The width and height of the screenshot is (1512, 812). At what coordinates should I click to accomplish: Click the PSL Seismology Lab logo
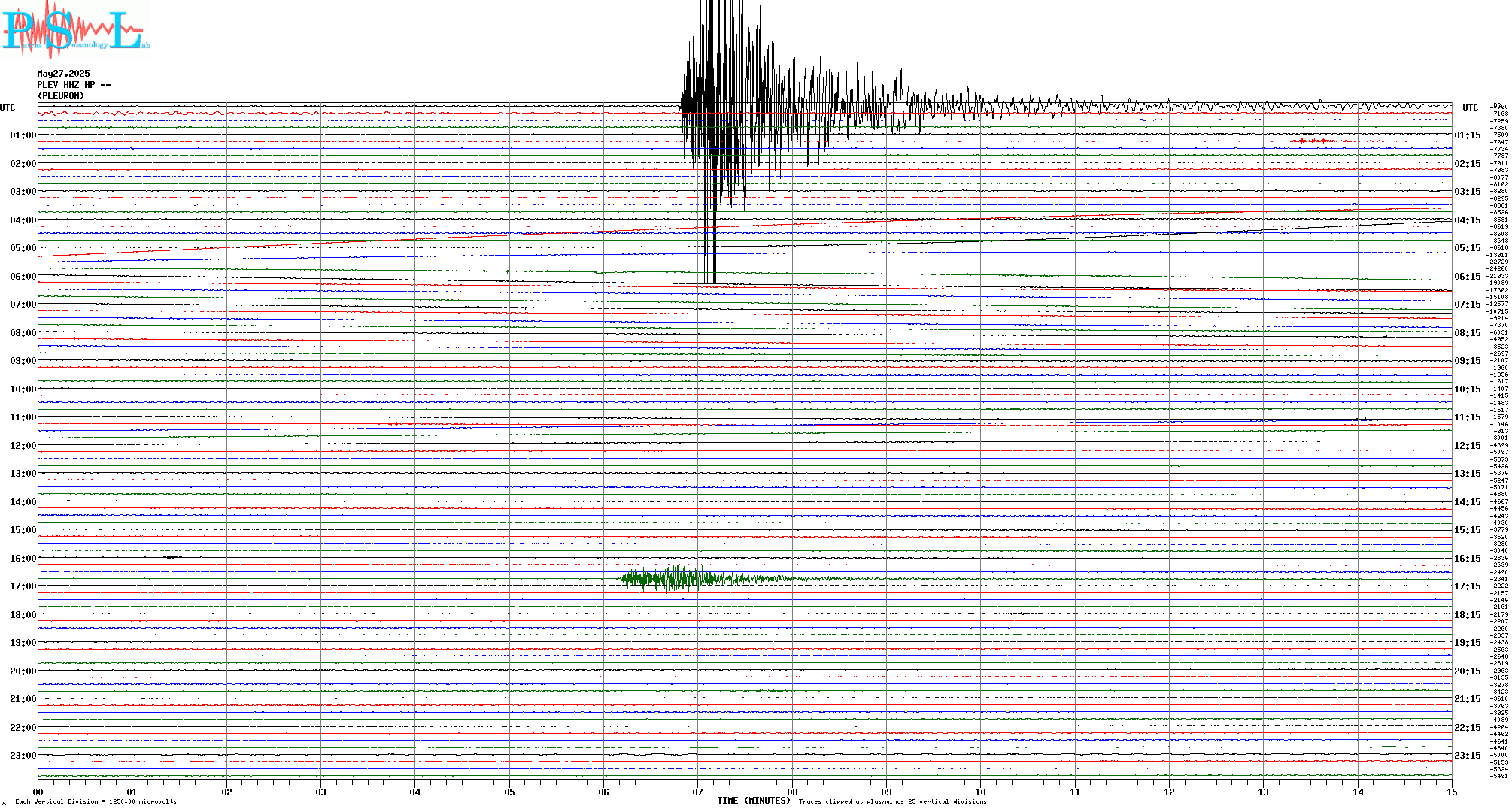click(75, 29)
